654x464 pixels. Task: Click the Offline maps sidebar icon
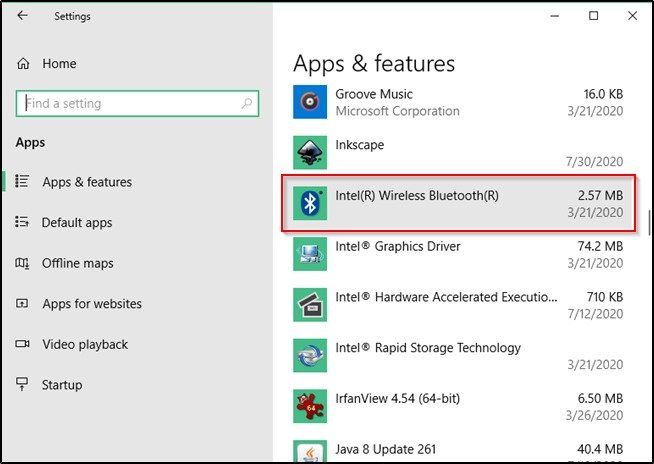pyautogui.click(x=22, y=263)
